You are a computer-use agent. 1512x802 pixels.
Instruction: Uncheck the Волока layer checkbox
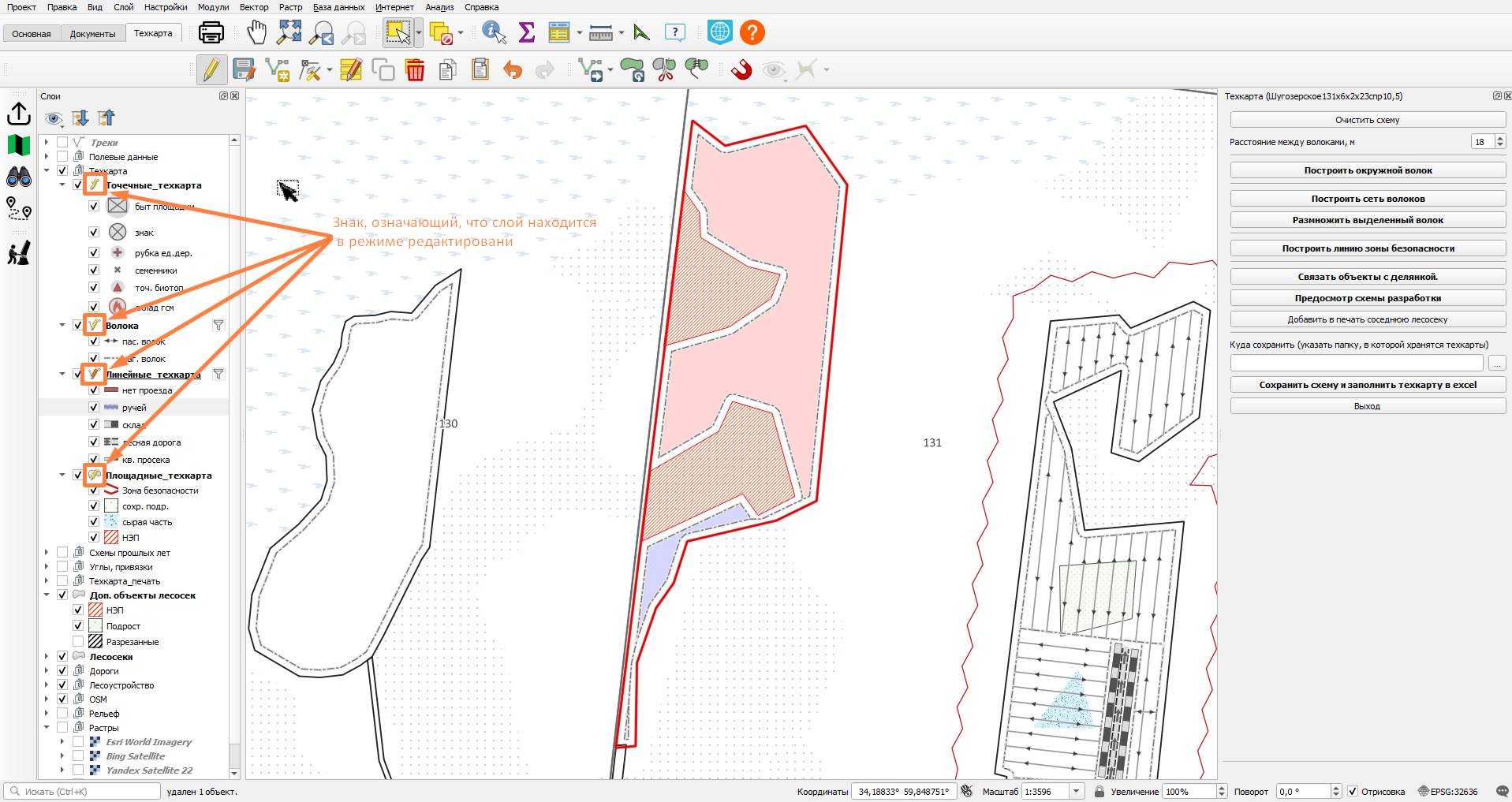pos(77,325)
